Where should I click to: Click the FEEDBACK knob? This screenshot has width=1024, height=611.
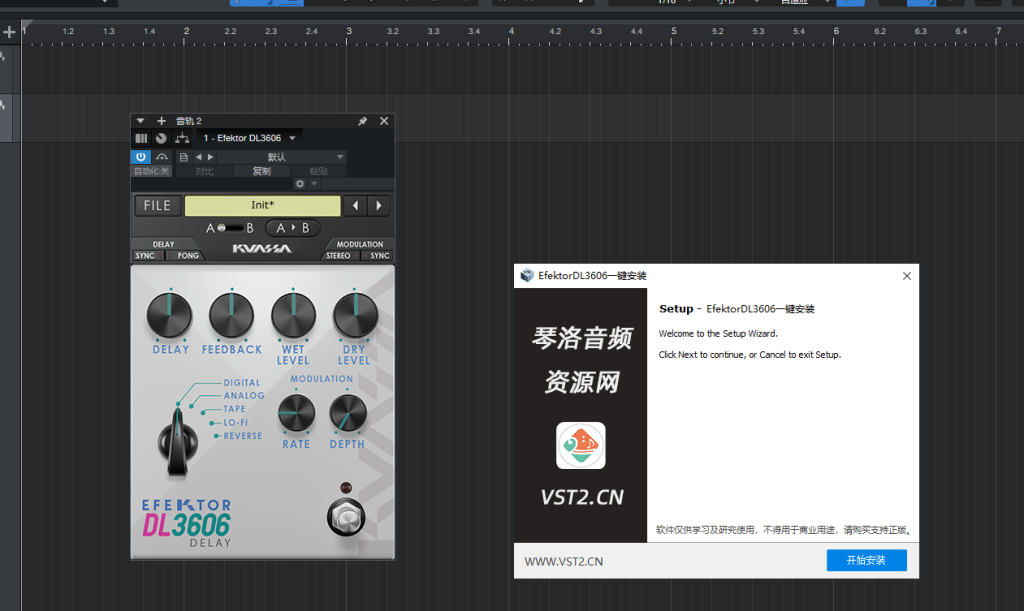click(x=231, y=318)
